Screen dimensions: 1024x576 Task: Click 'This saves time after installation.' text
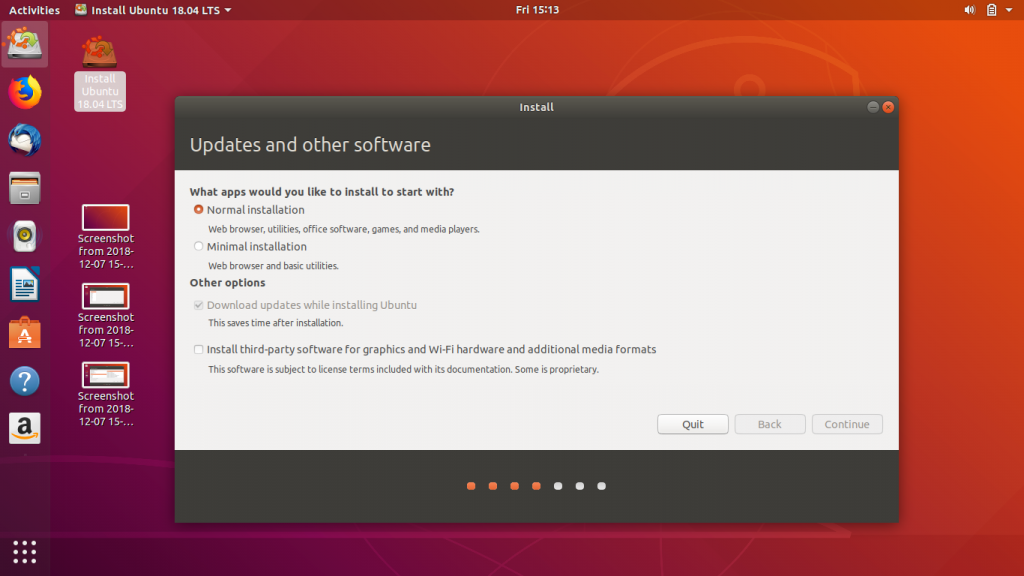tap(275, 323)
